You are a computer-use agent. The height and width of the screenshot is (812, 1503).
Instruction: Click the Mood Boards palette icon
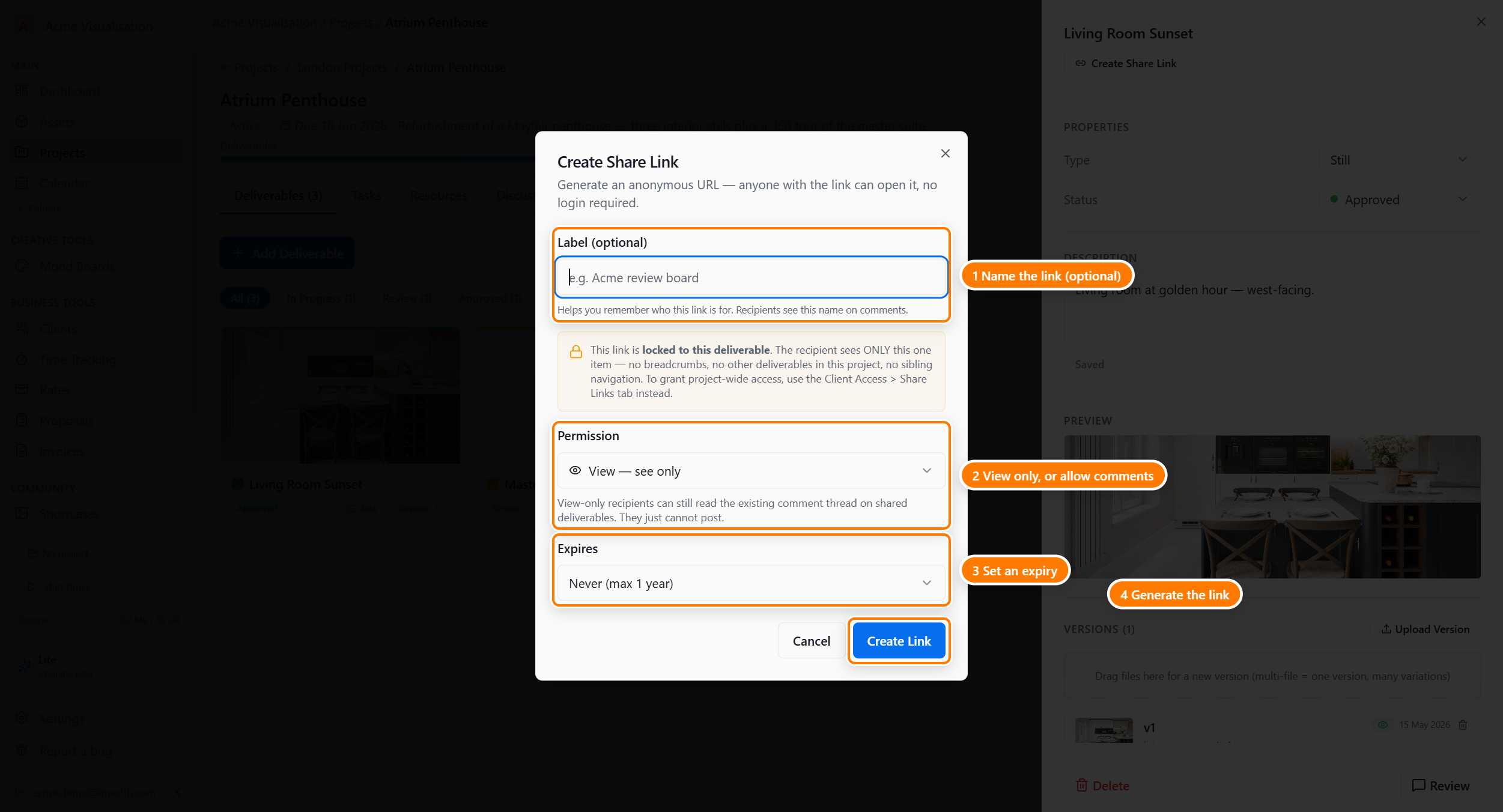tap(22, 266)
